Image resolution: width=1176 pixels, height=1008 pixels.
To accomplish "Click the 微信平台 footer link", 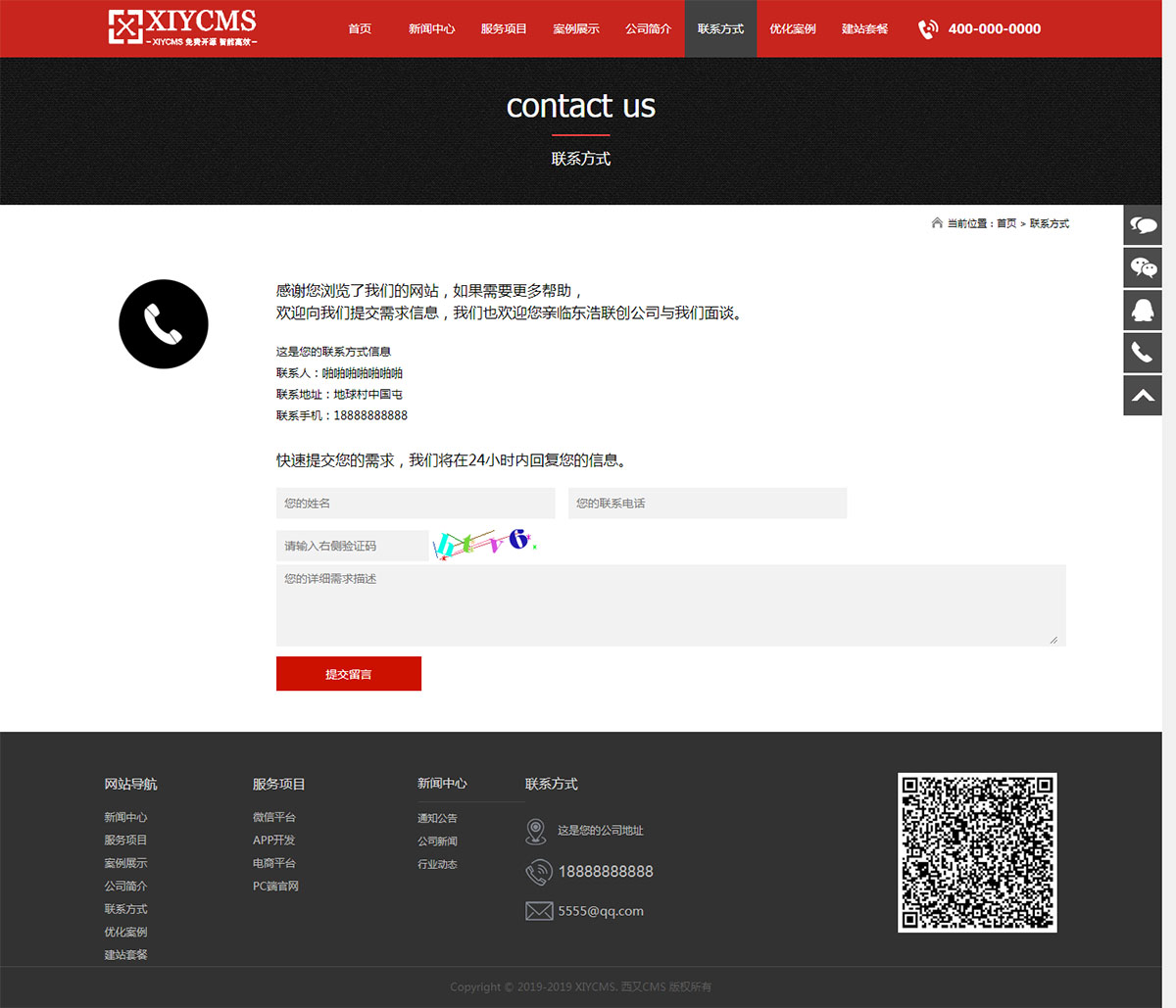I will (274, 817).
